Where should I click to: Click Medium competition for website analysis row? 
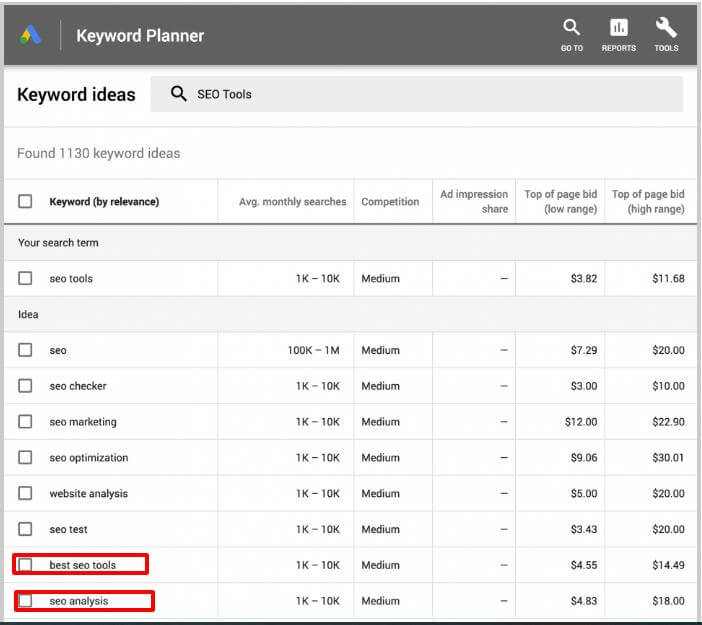[381, 493]
